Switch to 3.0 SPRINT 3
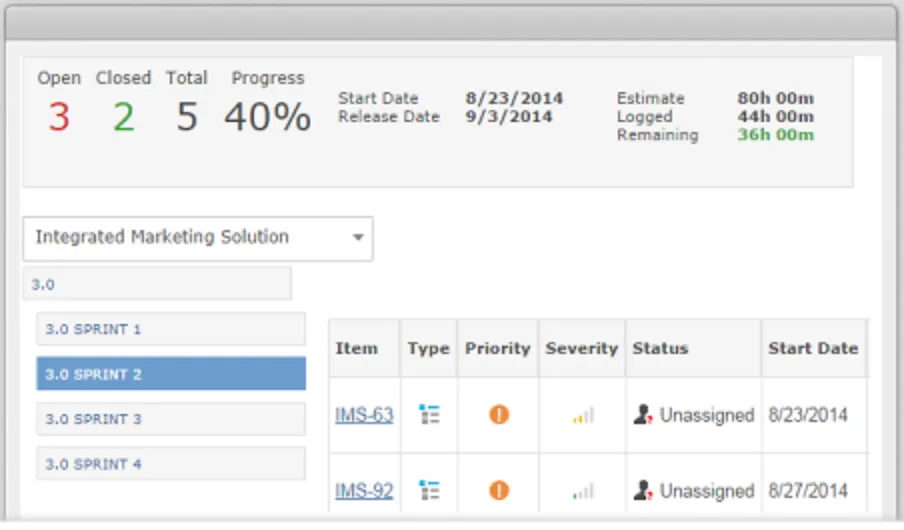Image resolution: width=904 pixels, height=530 pixels. tap(171, 419)
